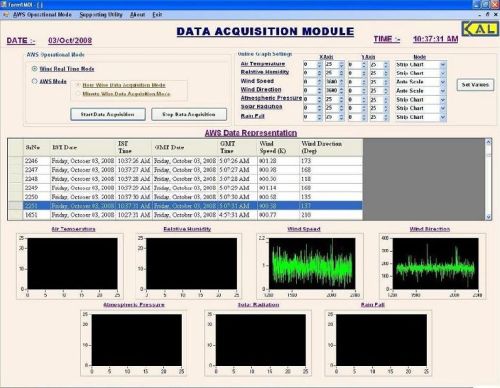500x388 pixels.
Task: Click Wind Direction X-axis maximum field
Action: (332, 91)
